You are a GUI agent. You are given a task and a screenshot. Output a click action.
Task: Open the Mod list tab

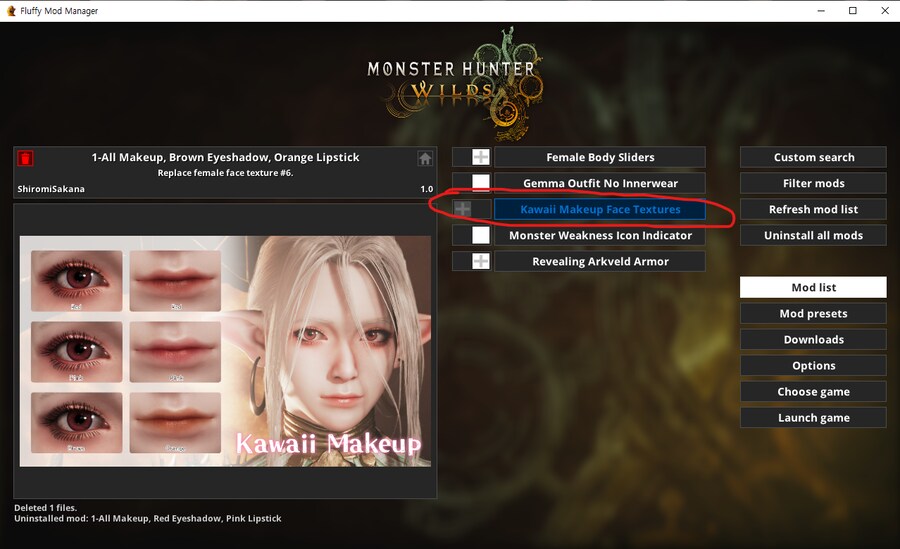coord(813,287)
